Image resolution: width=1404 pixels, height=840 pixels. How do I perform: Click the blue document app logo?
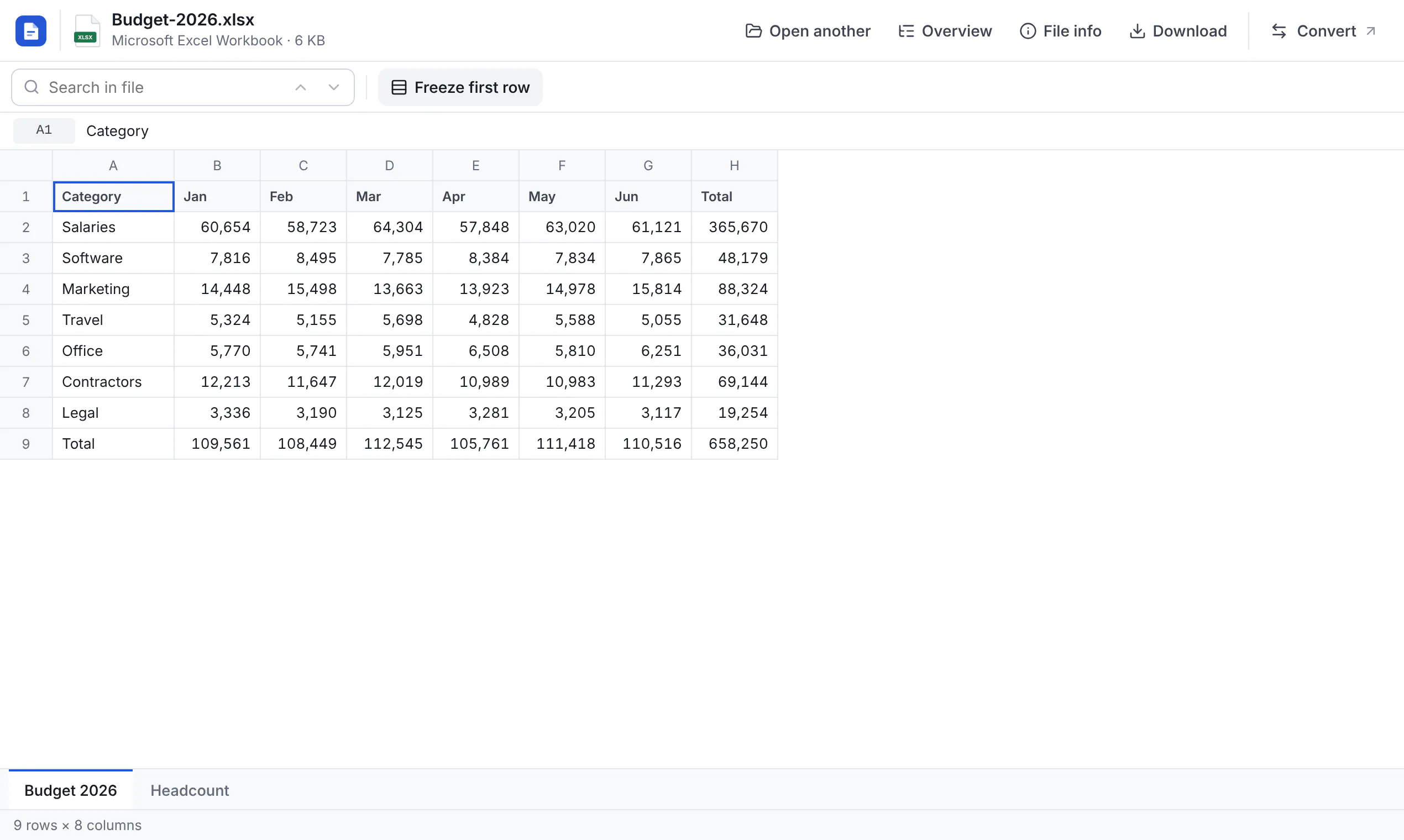[x=30, y=30]
